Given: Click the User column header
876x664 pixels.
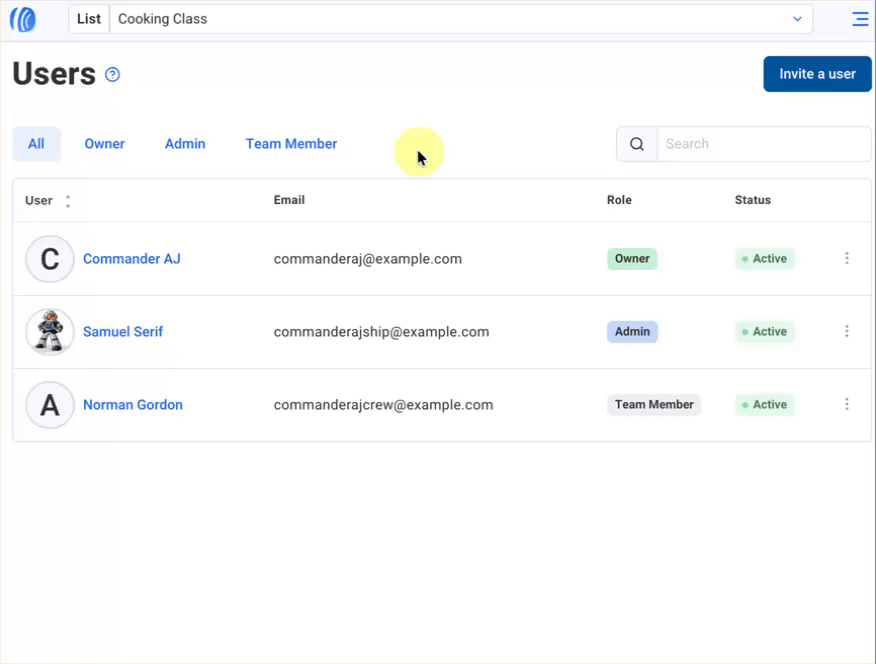Looking at the screenshot, I should click(39, 200).
